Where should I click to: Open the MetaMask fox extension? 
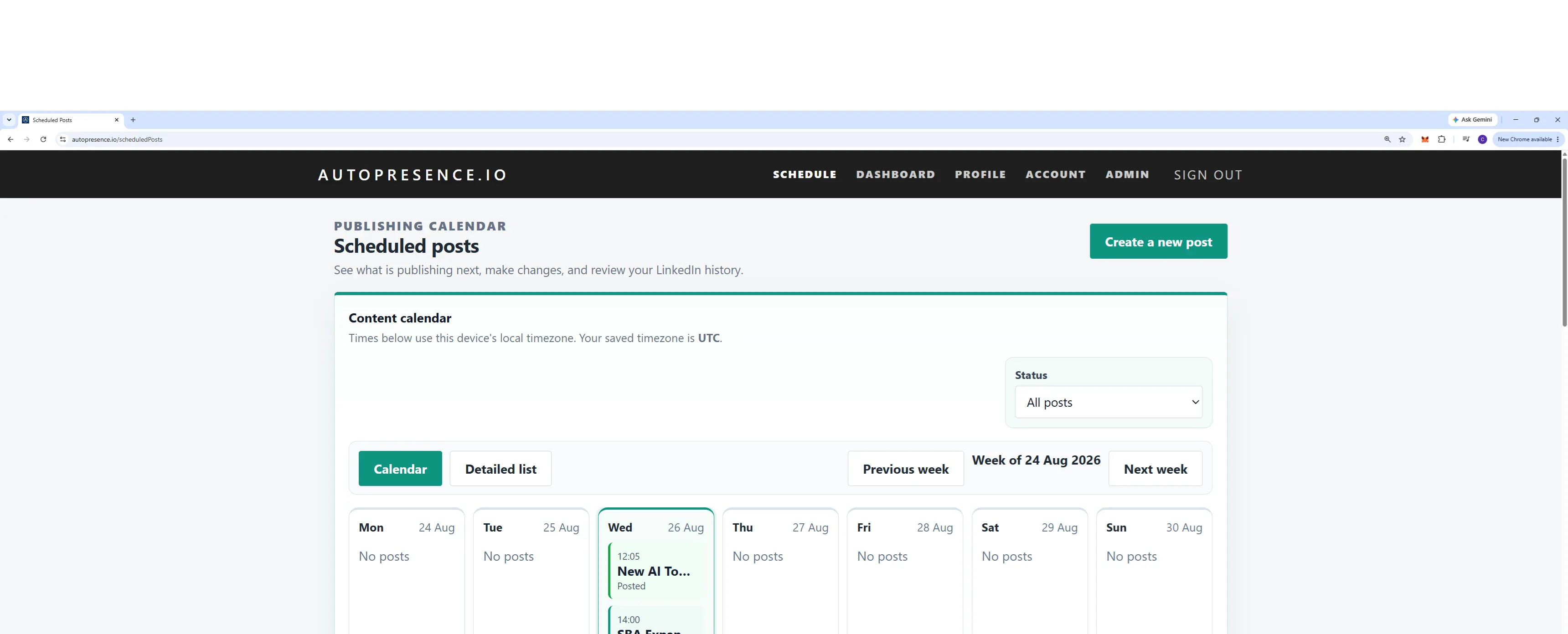click(1425, 139)
